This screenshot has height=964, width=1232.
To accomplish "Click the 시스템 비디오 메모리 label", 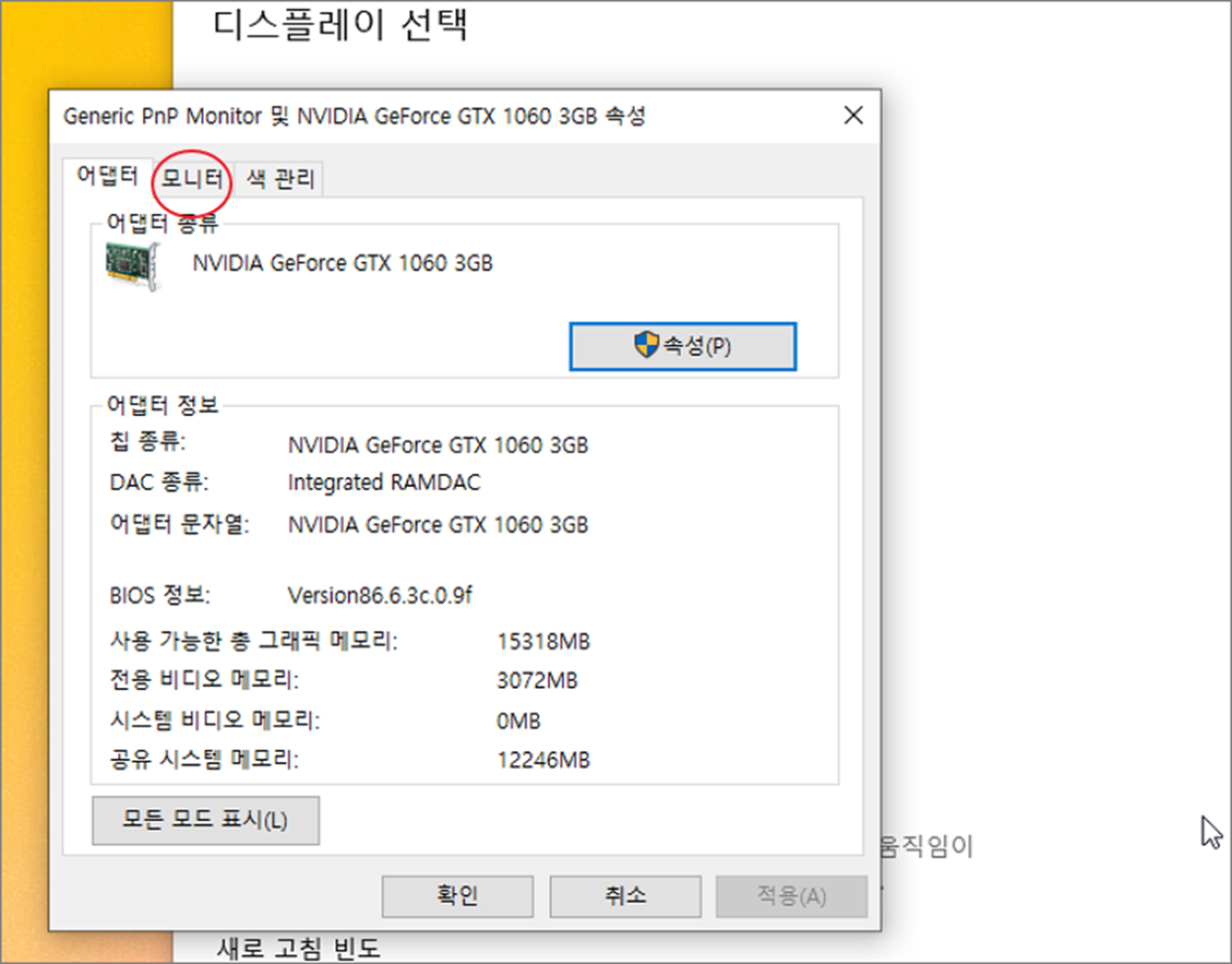I will pos(215,721).
